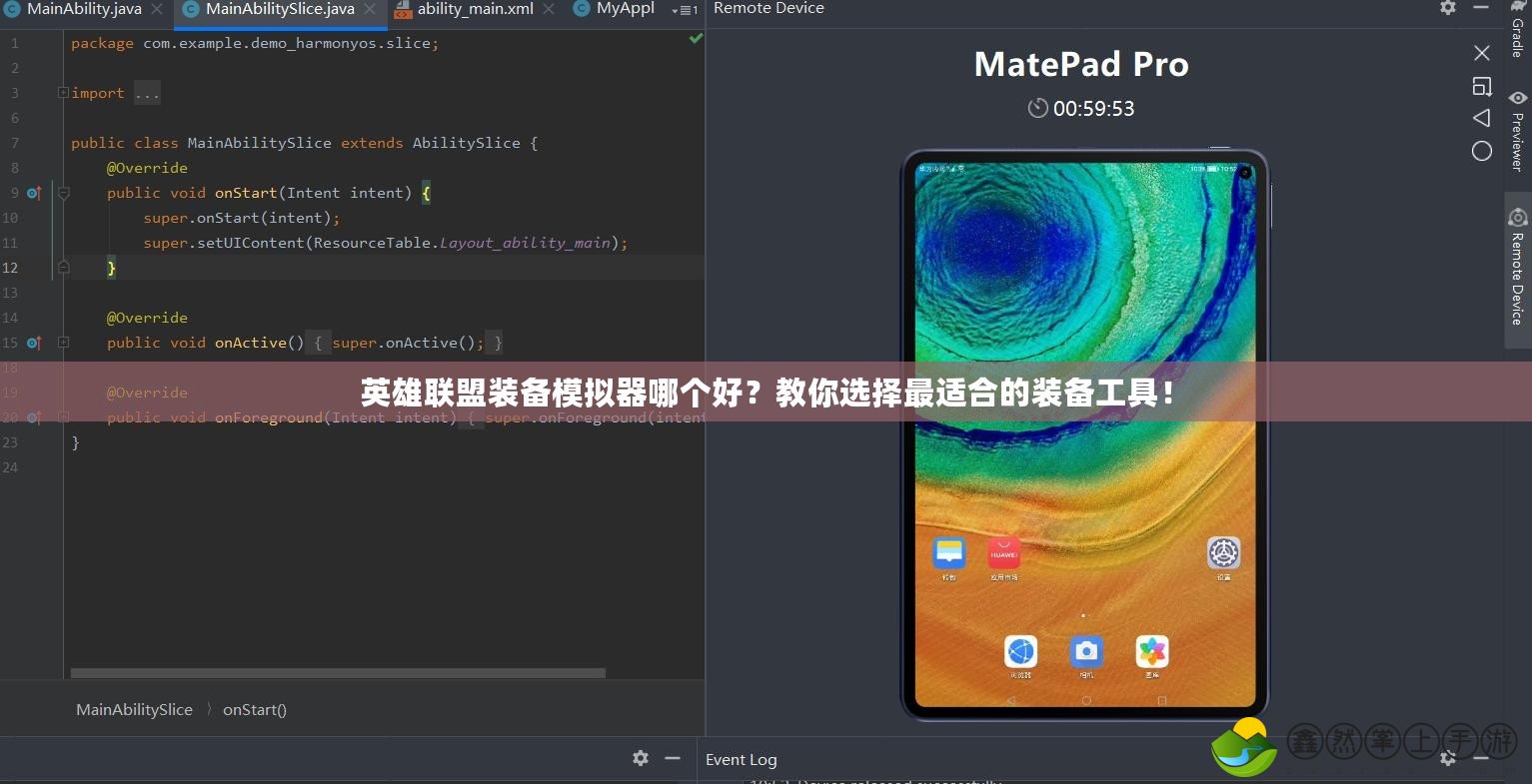Click the Remote Device panel title

(x=768, y=9)
